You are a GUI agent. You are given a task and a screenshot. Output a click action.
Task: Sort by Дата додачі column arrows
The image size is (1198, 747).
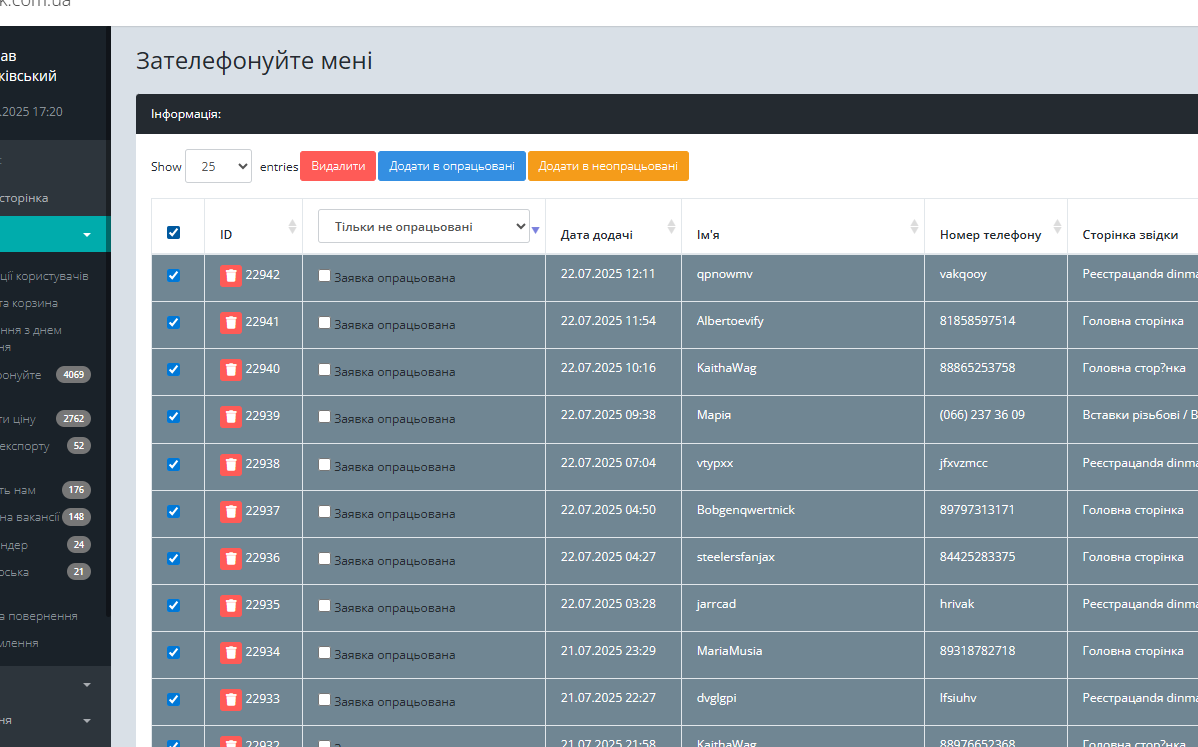coord(671,226)
